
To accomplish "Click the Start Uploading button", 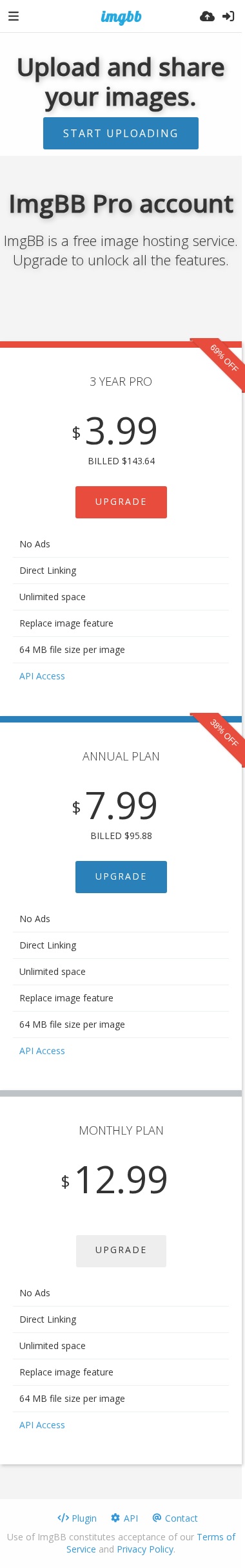I will click(x=121, y=133).
